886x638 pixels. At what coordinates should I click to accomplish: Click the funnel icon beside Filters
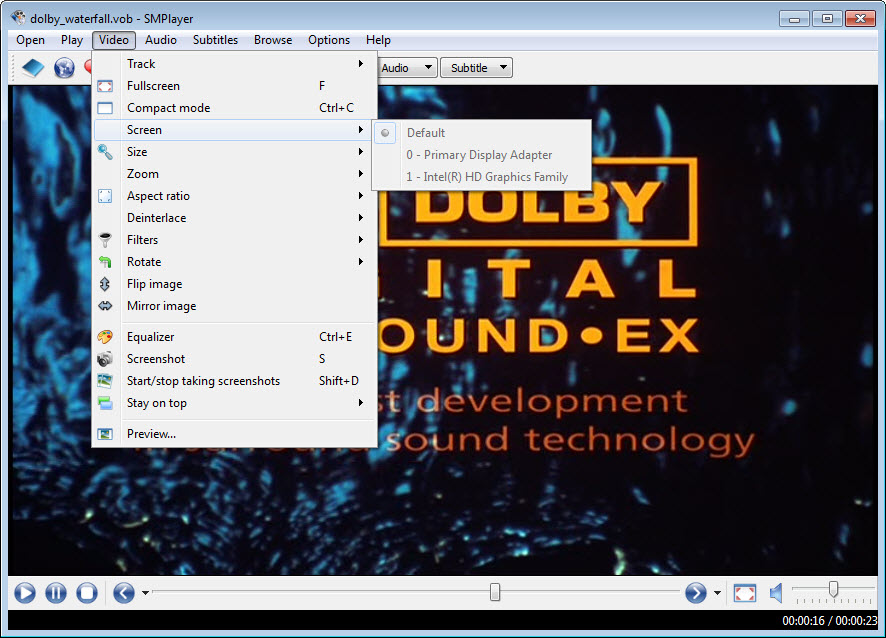(105, 240)
